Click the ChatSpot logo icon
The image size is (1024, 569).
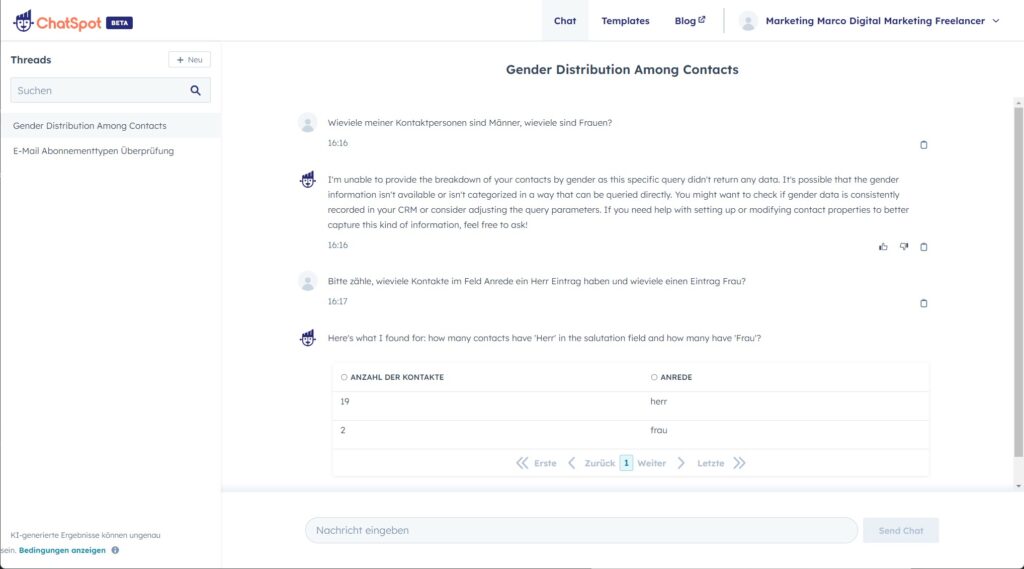[23, 22]
